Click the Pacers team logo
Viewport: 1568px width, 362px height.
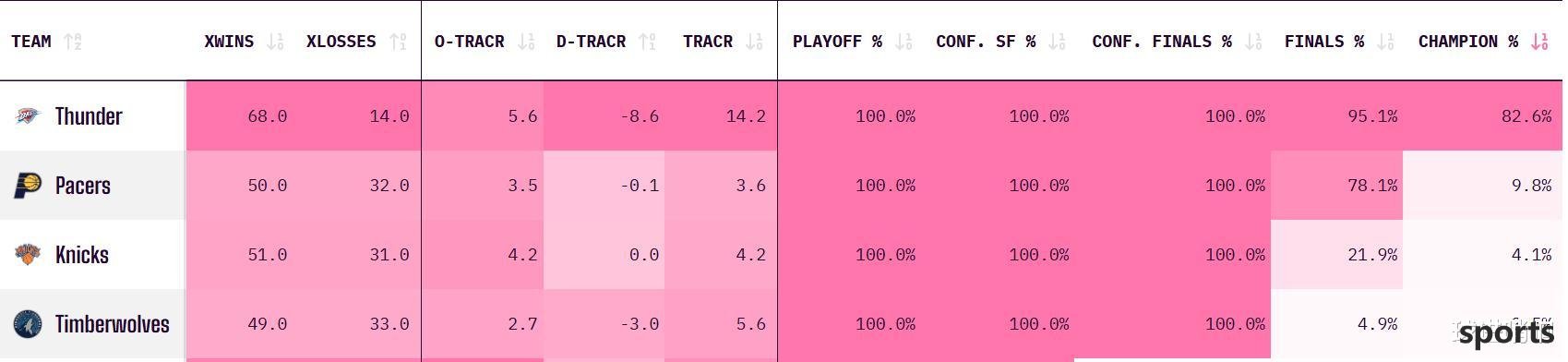pyautogui.click(x=28, y=186)
